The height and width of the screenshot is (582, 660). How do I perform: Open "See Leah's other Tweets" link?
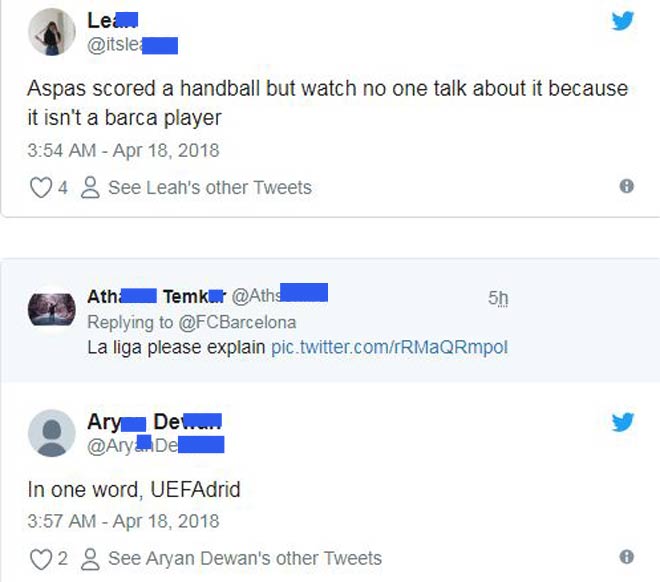point(210,188)
